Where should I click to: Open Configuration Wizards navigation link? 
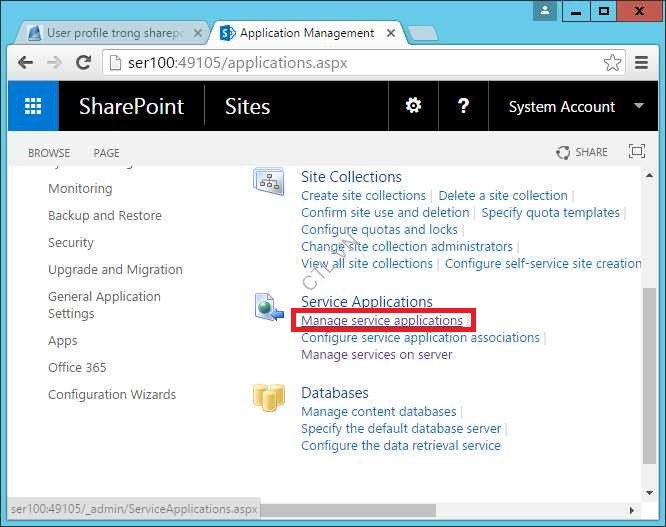[x=112, y=395]
